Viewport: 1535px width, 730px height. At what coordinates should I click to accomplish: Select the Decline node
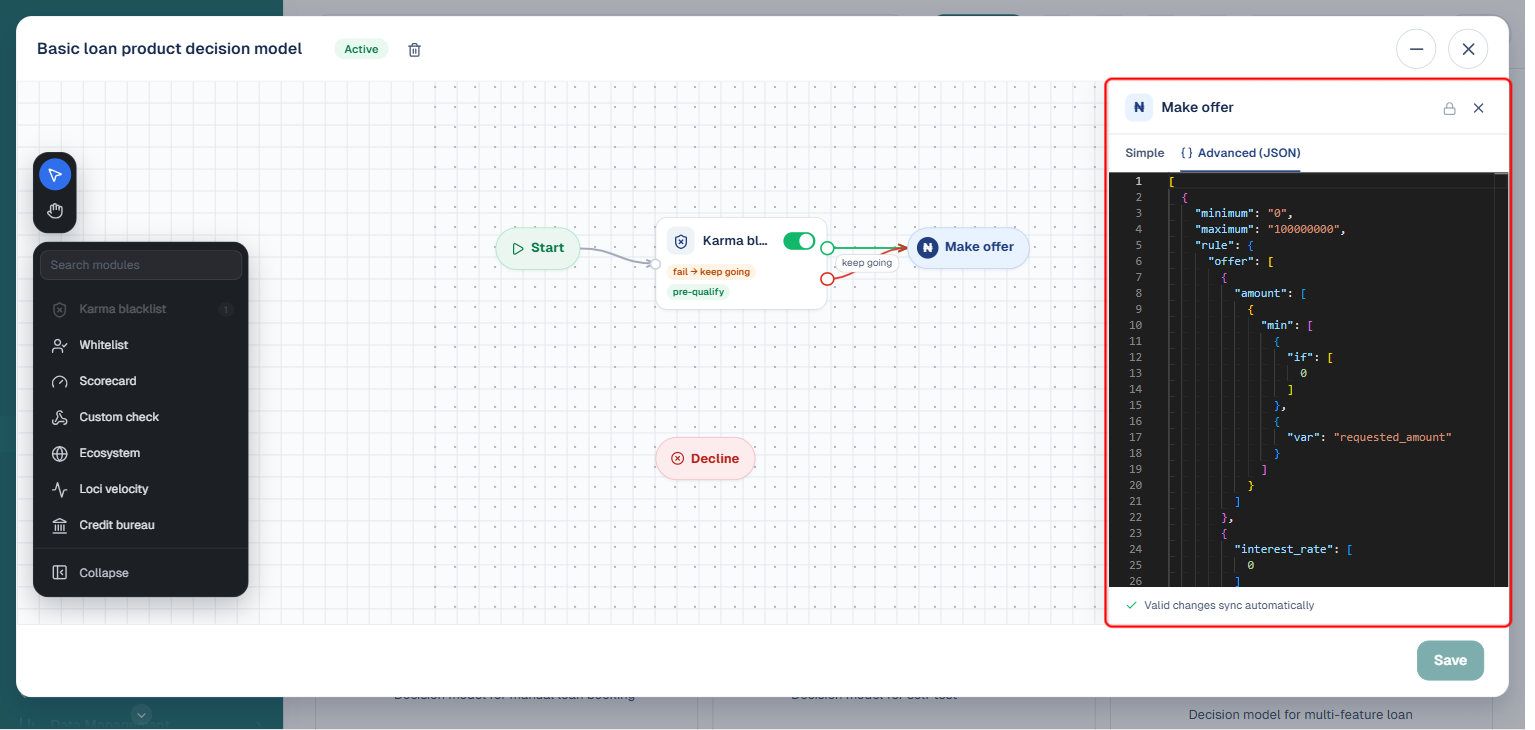[x=705, y=458]
